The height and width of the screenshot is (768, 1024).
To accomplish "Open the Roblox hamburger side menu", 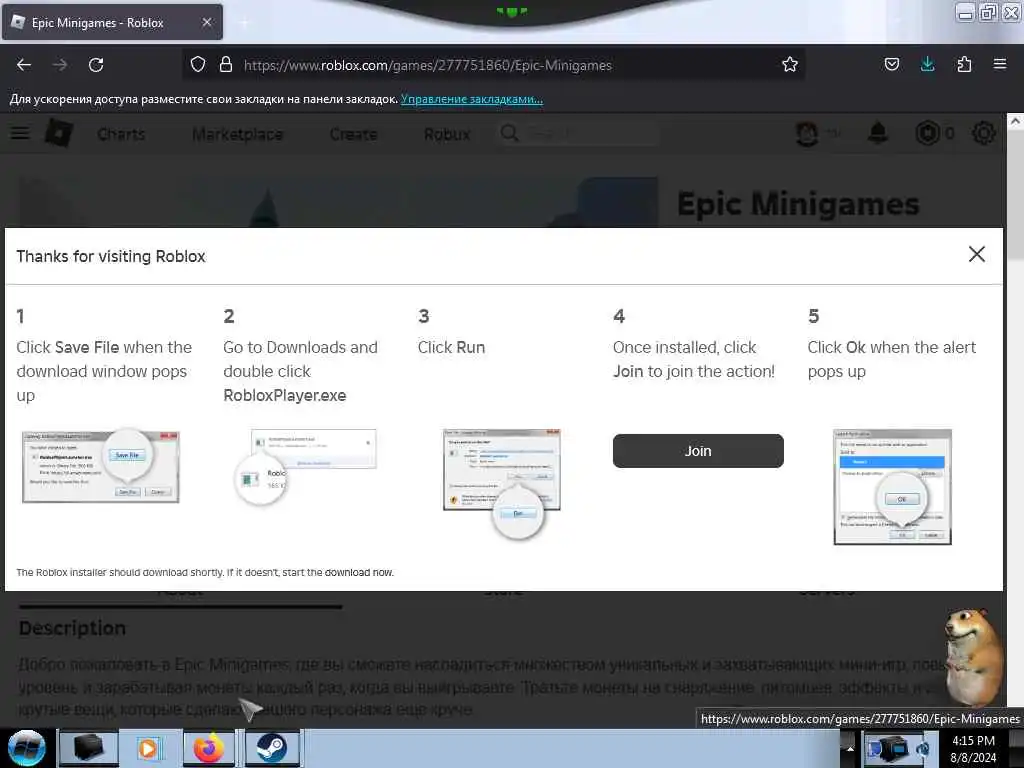I will click(x=20, y=133).
